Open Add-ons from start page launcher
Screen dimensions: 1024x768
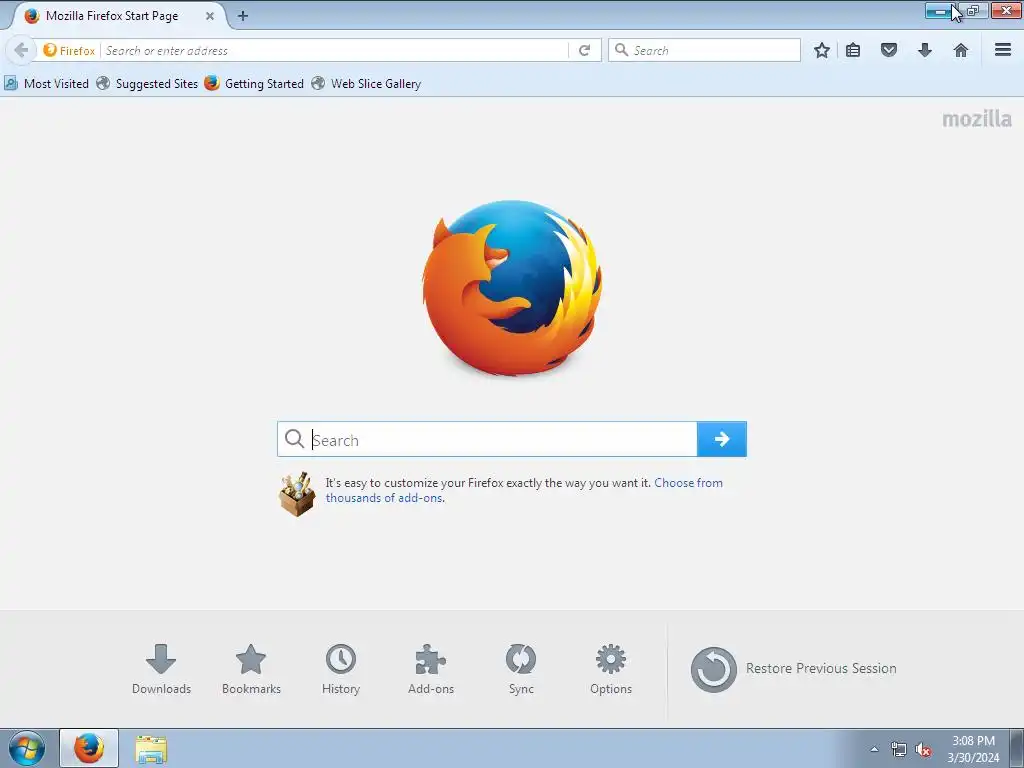431,669
